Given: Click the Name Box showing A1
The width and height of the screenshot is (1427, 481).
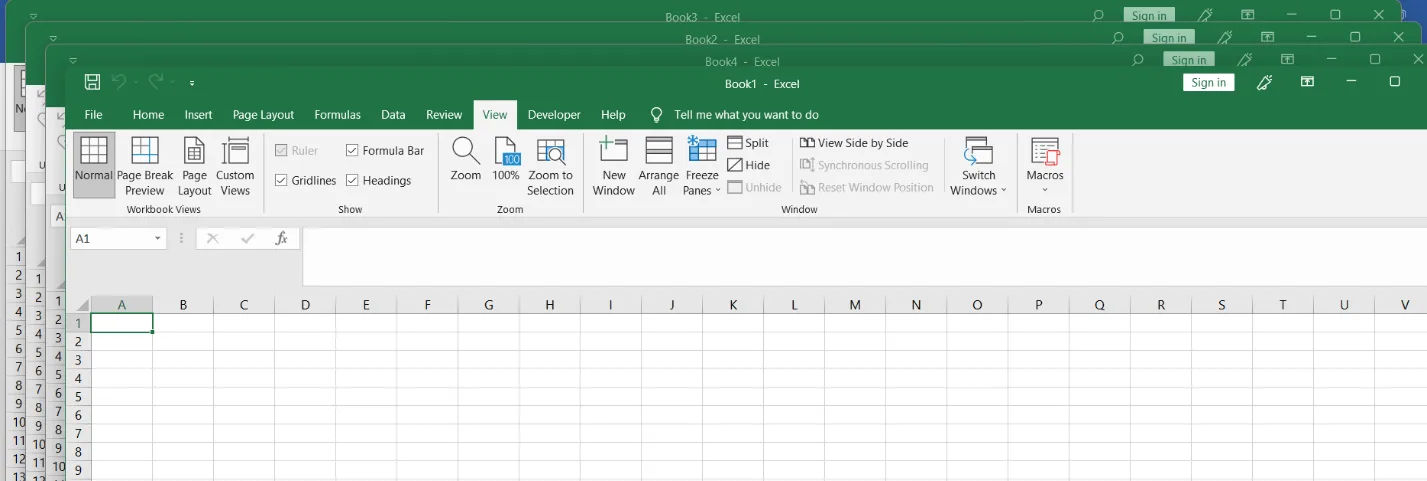Looking at the screenshot, I should (x=110, y=238).
